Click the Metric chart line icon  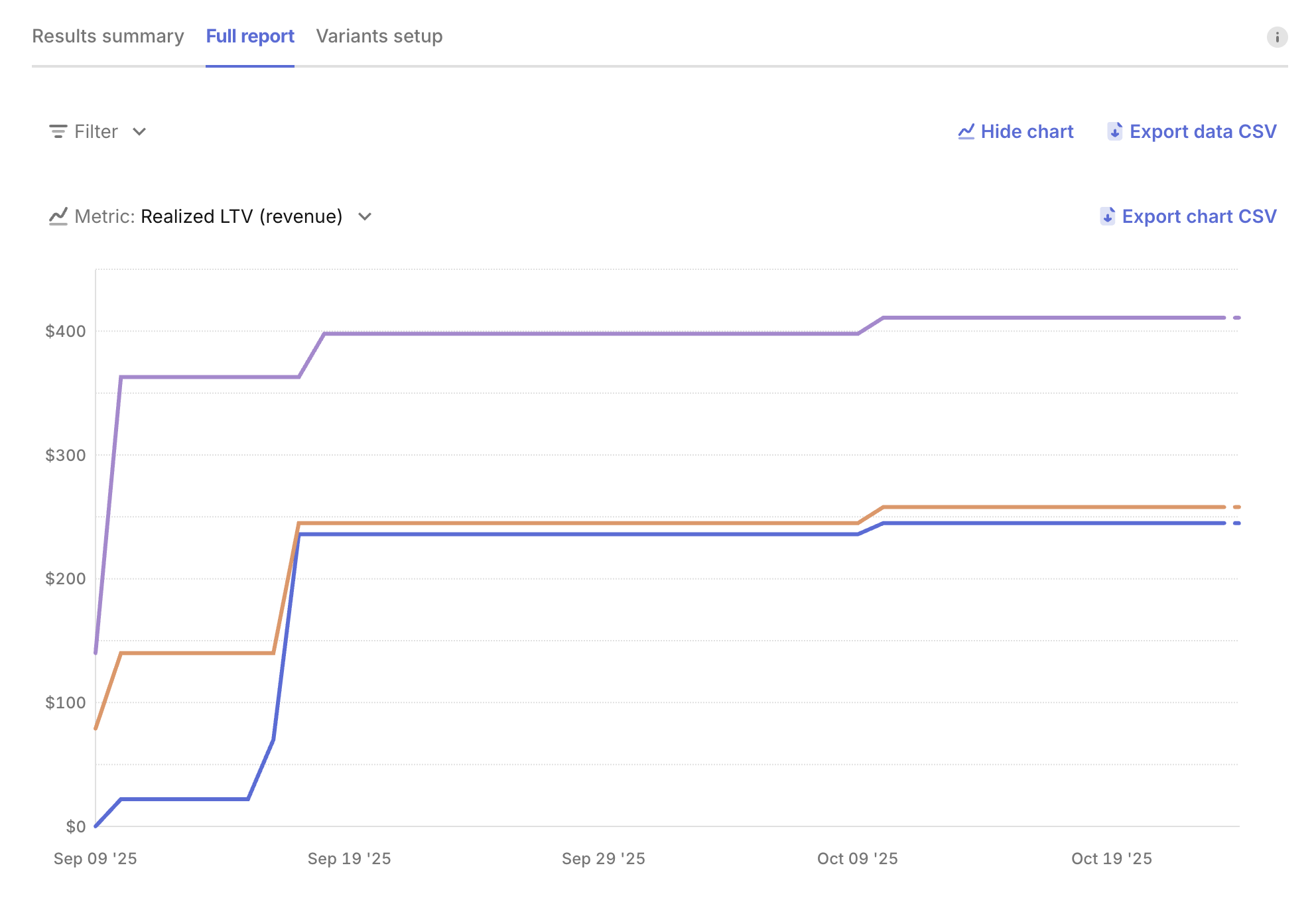coord(59,216)
